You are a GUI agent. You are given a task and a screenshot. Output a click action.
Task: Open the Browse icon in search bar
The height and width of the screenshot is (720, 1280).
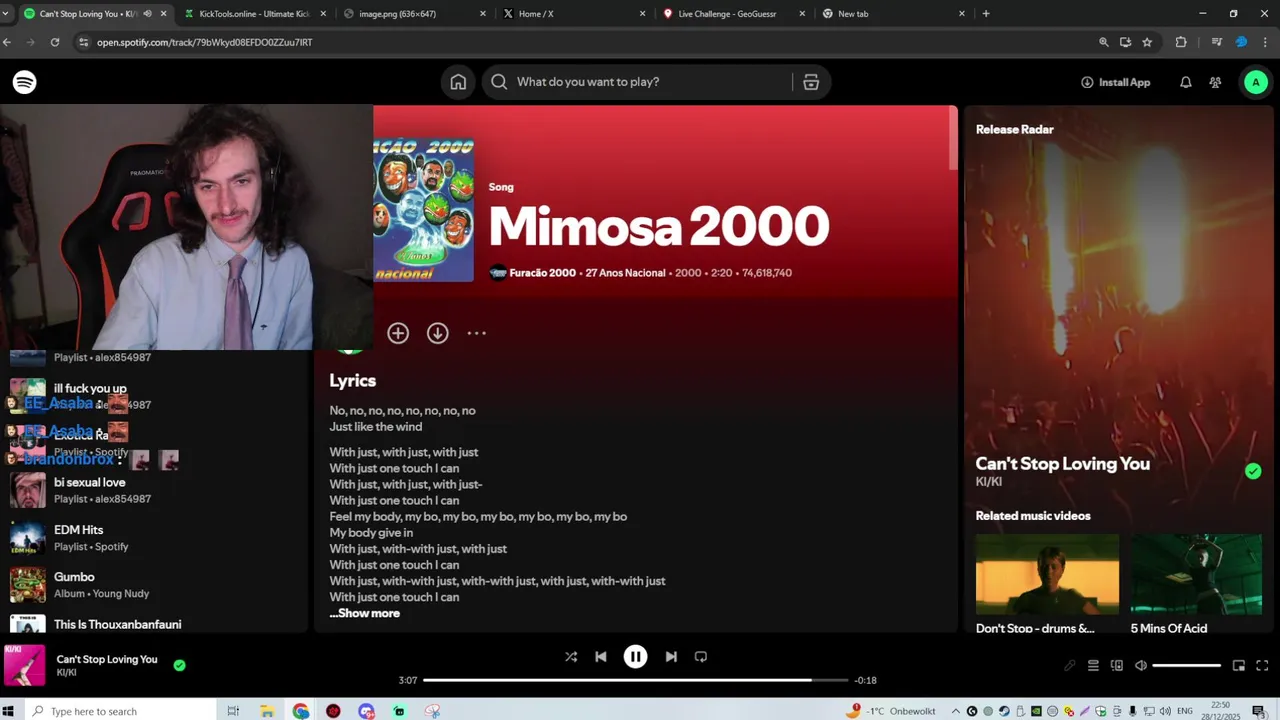pyautogui.click(x=811, y=82)
